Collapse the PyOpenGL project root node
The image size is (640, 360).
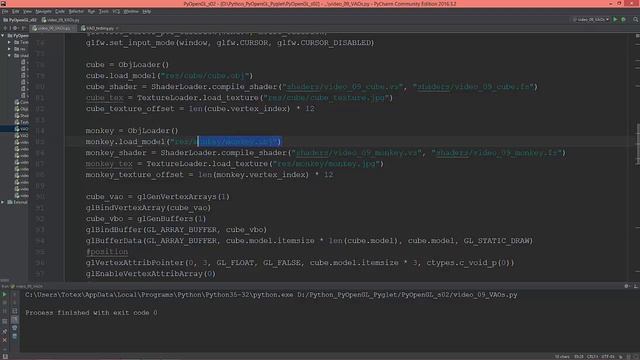[x=3, y=36]
